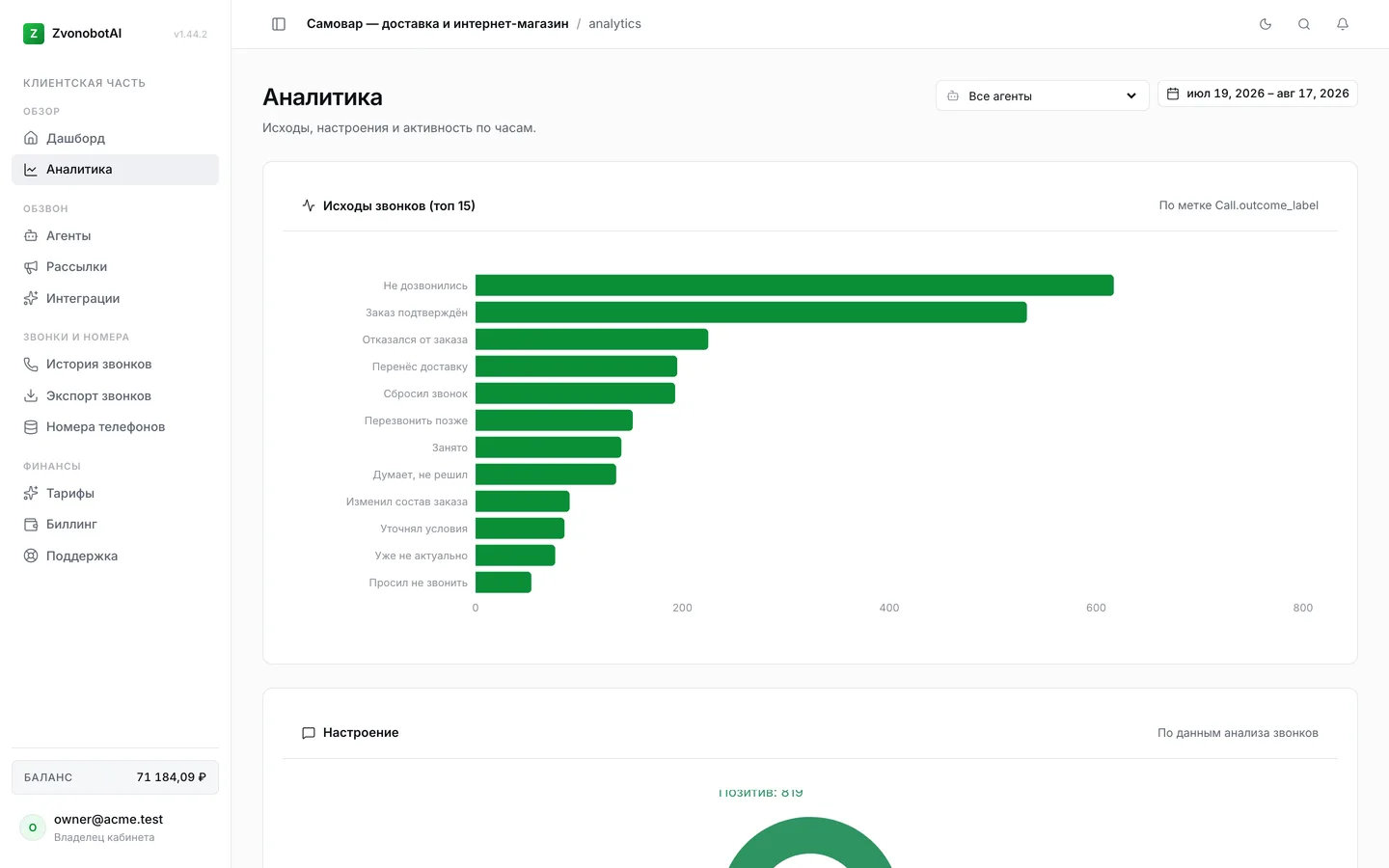1389x868 pixels.
Task: Open Дашборд menu item
Action: click(x=115, y=138)
